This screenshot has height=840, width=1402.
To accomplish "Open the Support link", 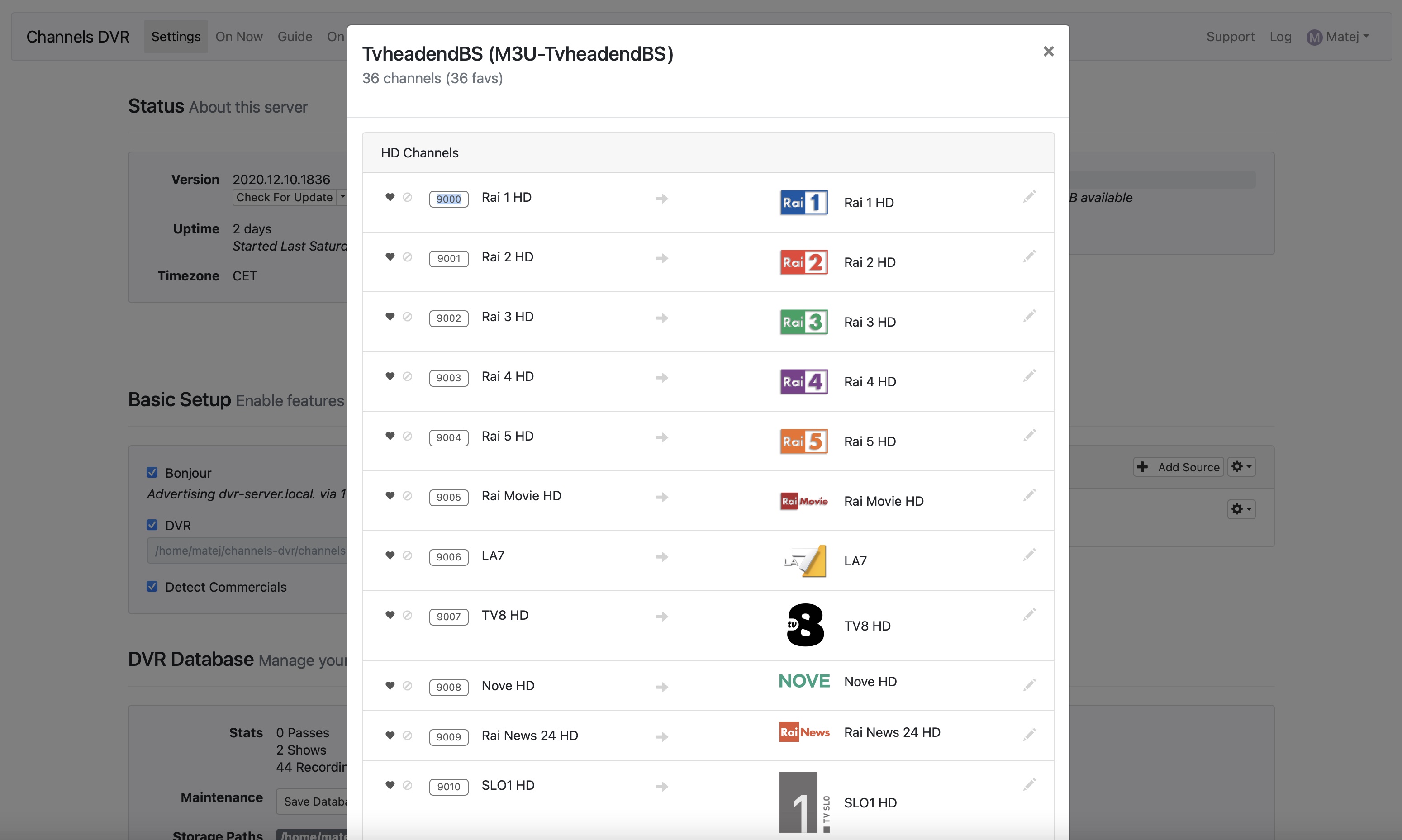I will [1230, 37].
